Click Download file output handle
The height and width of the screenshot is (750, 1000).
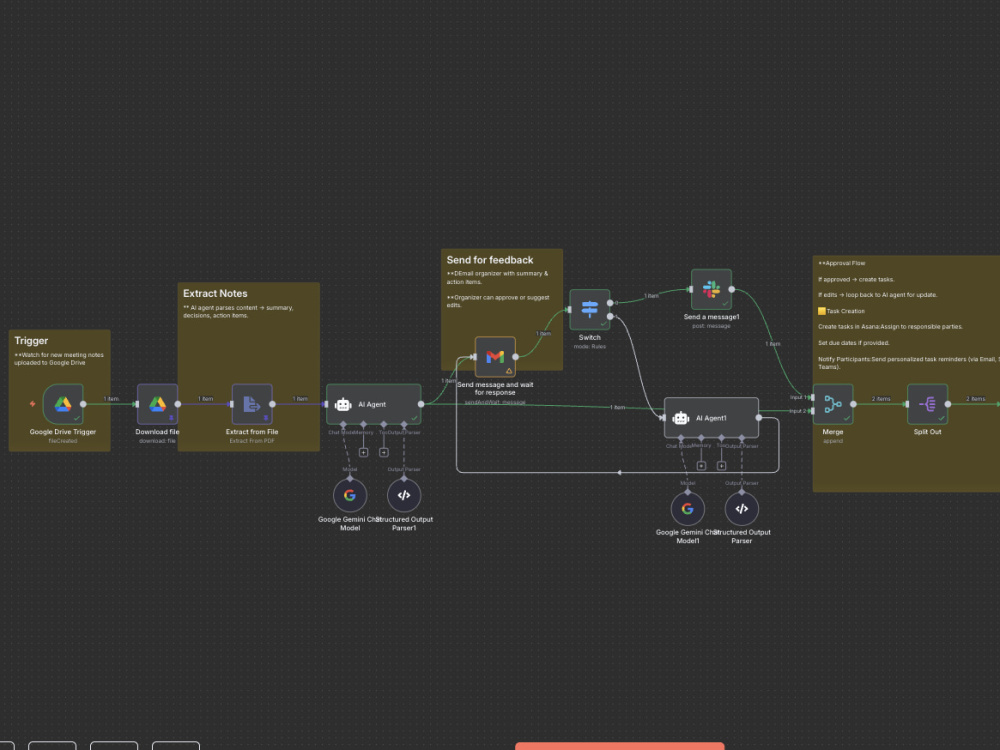click(x=178, y=404)
